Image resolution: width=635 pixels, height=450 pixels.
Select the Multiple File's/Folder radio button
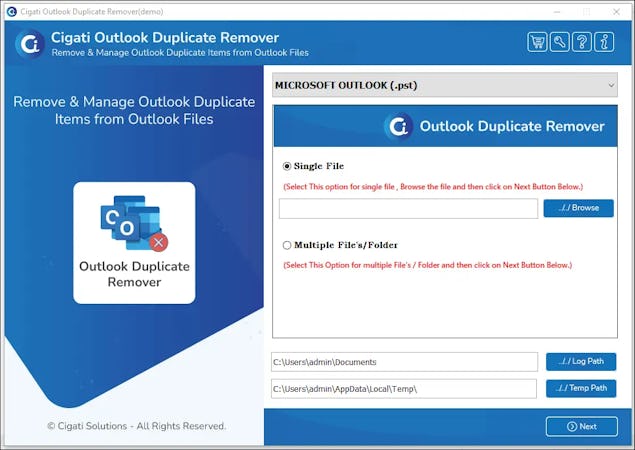287,245
